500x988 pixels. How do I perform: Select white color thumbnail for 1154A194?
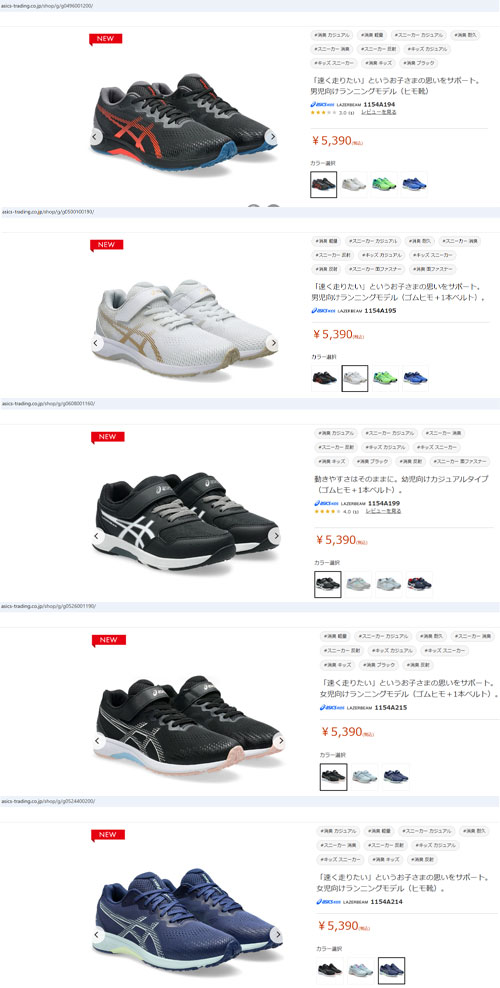click(x=353, y=185)
